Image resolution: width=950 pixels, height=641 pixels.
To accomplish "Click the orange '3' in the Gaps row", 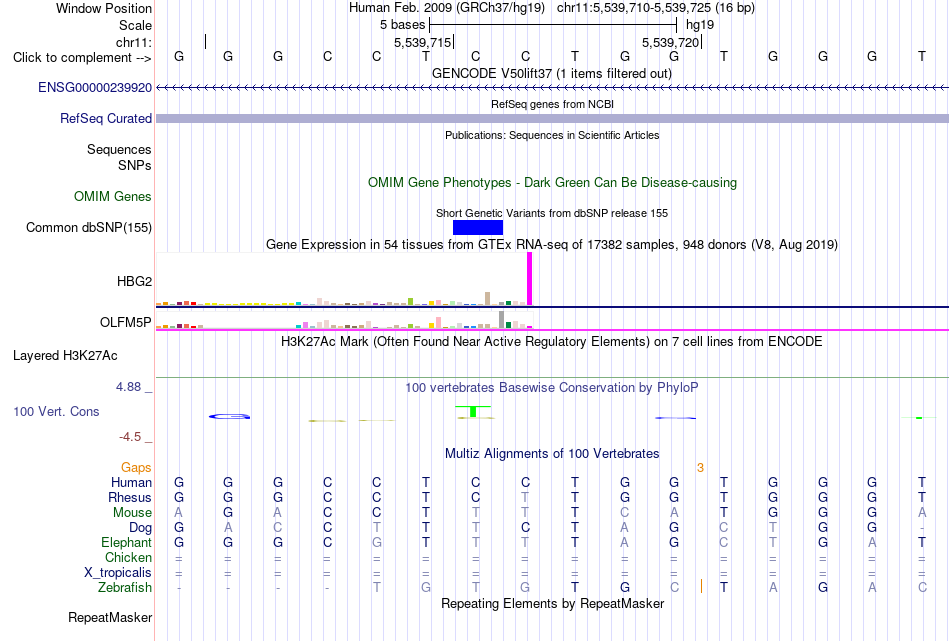I will 700,467.
